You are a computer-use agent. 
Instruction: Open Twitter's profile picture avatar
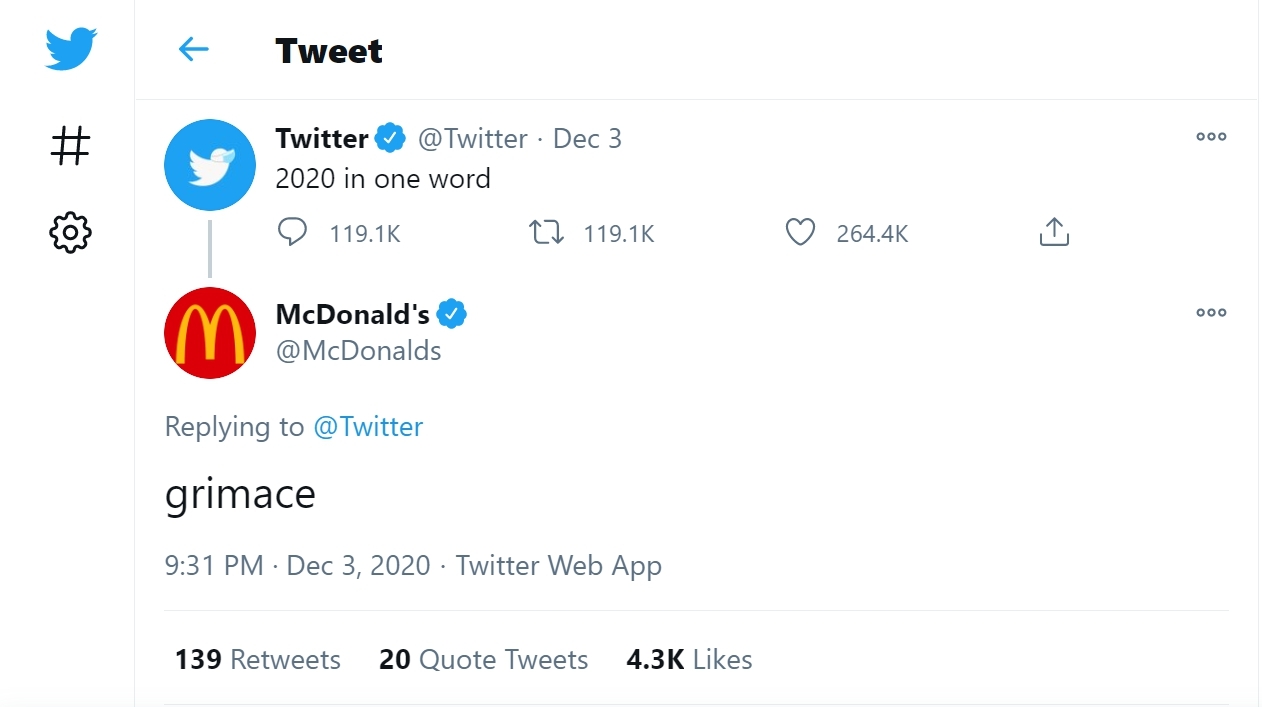point(210,165)
